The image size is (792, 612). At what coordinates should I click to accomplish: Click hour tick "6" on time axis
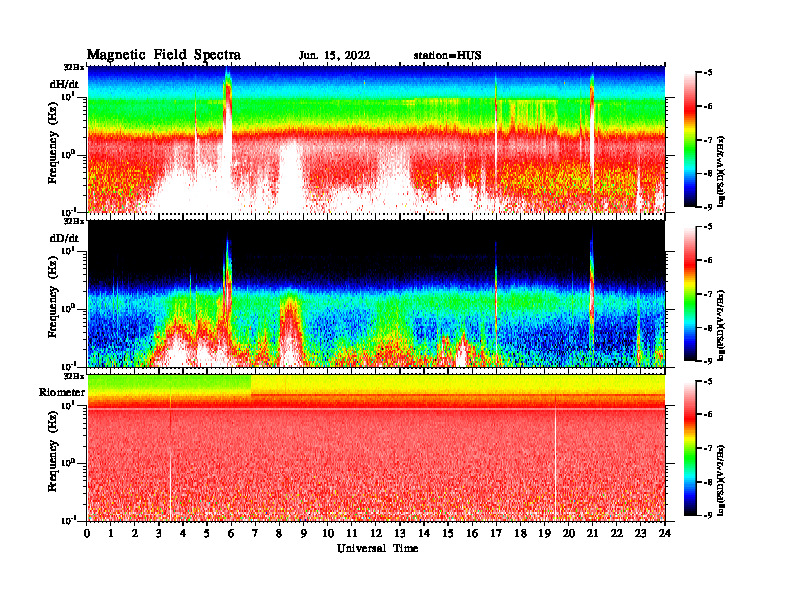(231, 534)
